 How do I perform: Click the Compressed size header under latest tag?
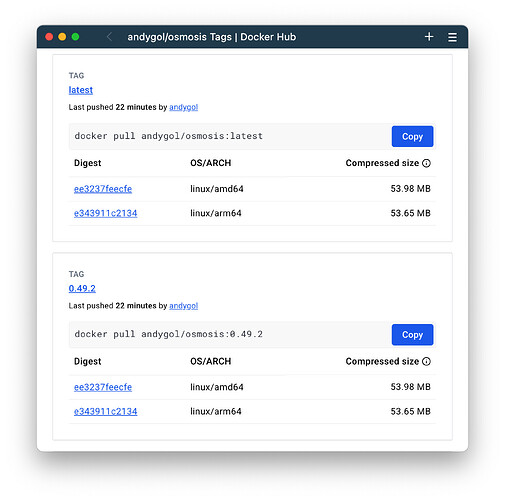pos(382,163)
